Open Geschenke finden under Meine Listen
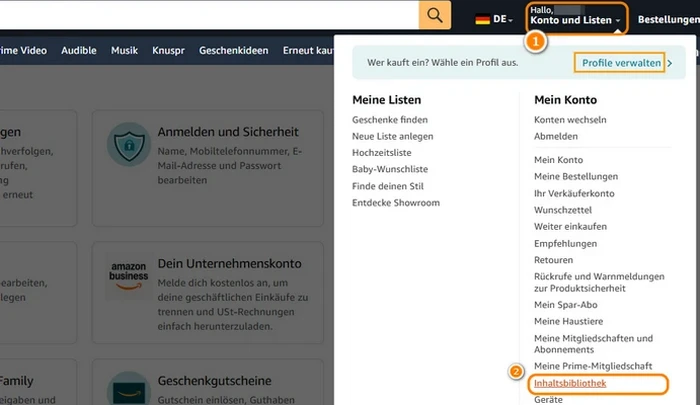The width and height of the screenshot is (700, 405). coord(390,120)
